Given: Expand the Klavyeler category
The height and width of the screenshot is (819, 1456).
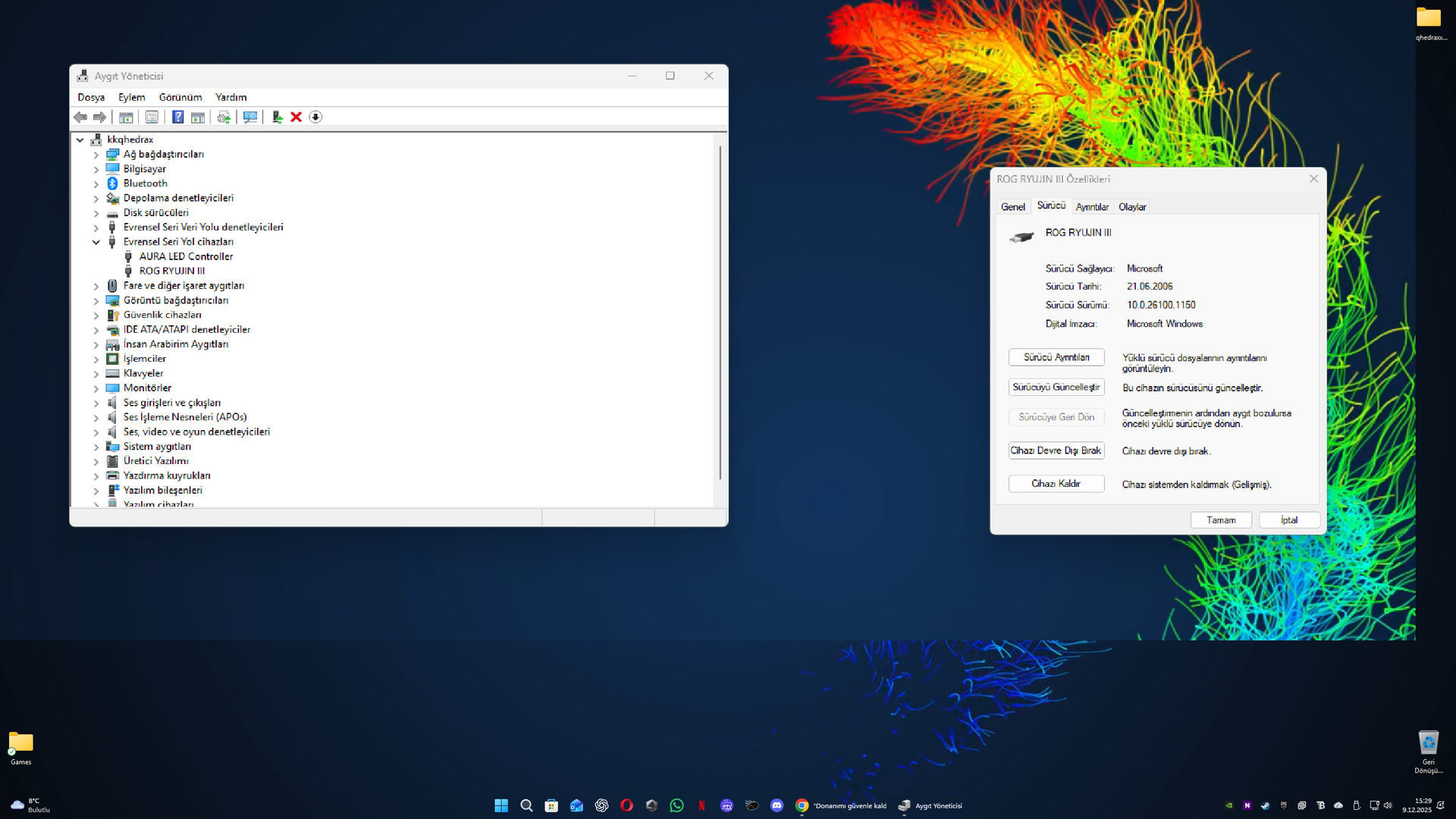Looking at the screenshot, I should pos(96,374).
